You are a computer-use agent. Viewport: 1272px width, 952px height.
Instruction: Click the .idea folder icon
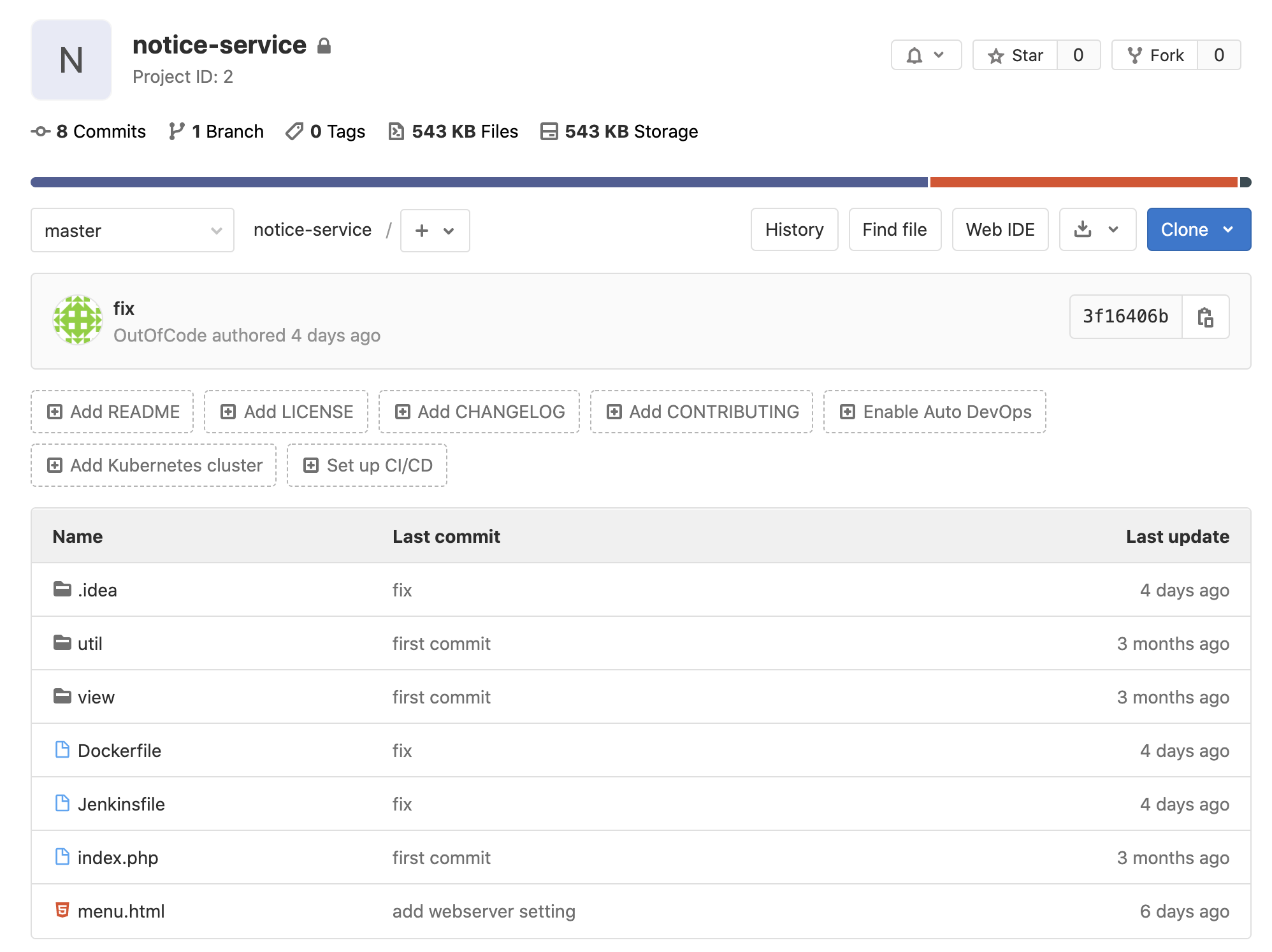pyautogui.click(x=62, y=589)
